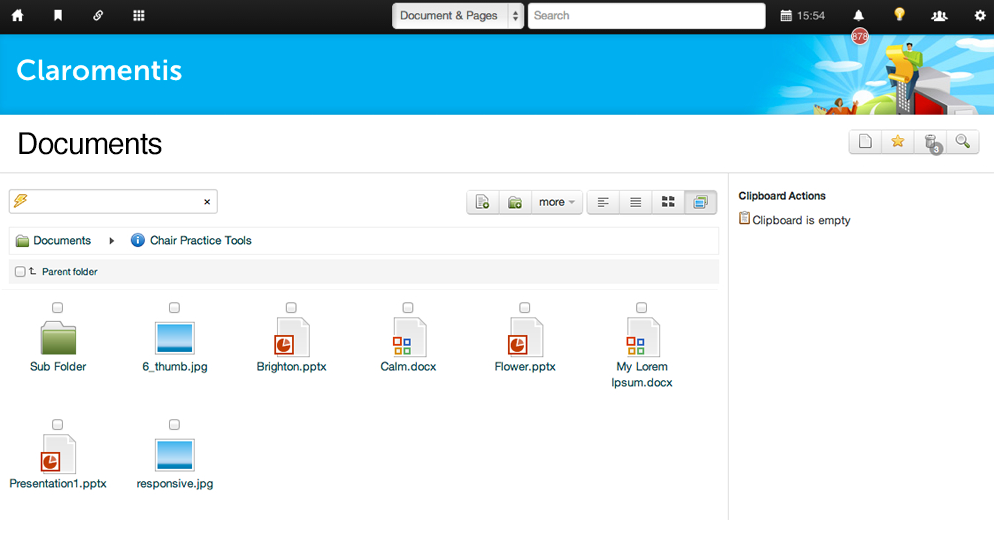
Task: Clear filter with the x button
Action: (207, 202)
